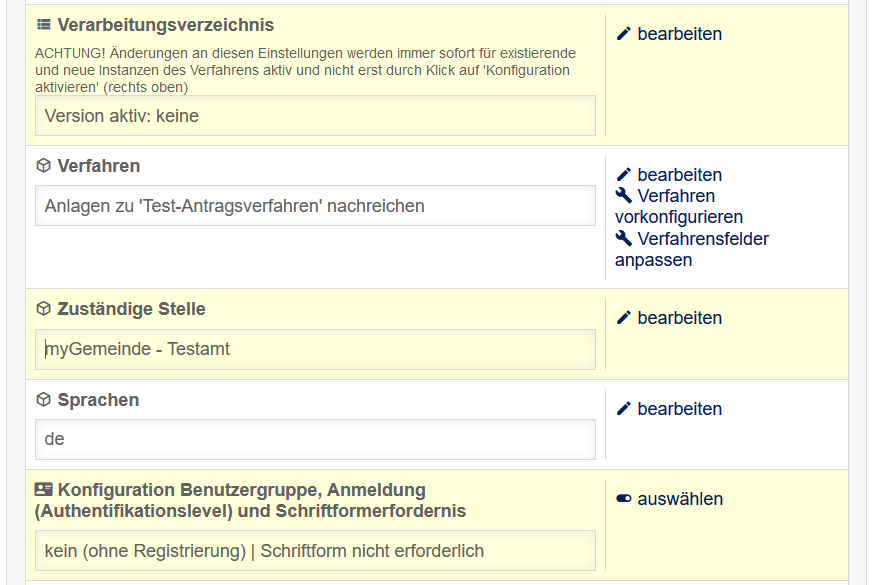Screen dimensions: 873x585
Task: Click the 'Version aktiv: keine' field
Action: (x=315, y=116)
